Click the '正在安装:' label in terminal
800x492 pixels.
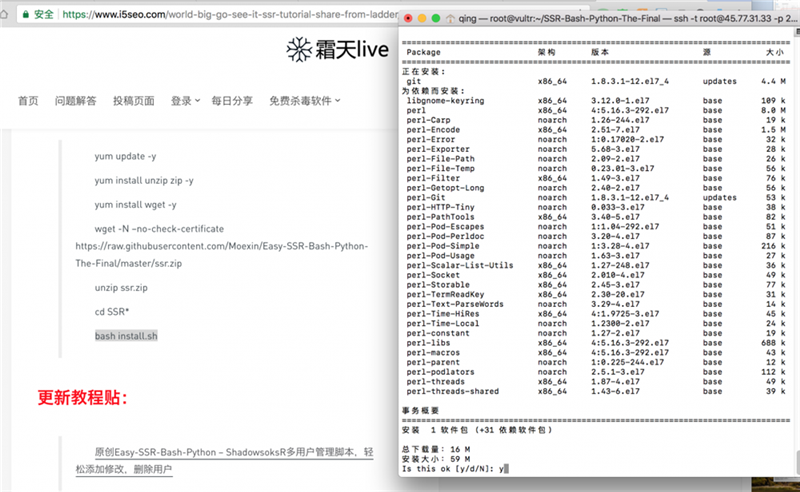pyautogui.click(x=424, y=71)
